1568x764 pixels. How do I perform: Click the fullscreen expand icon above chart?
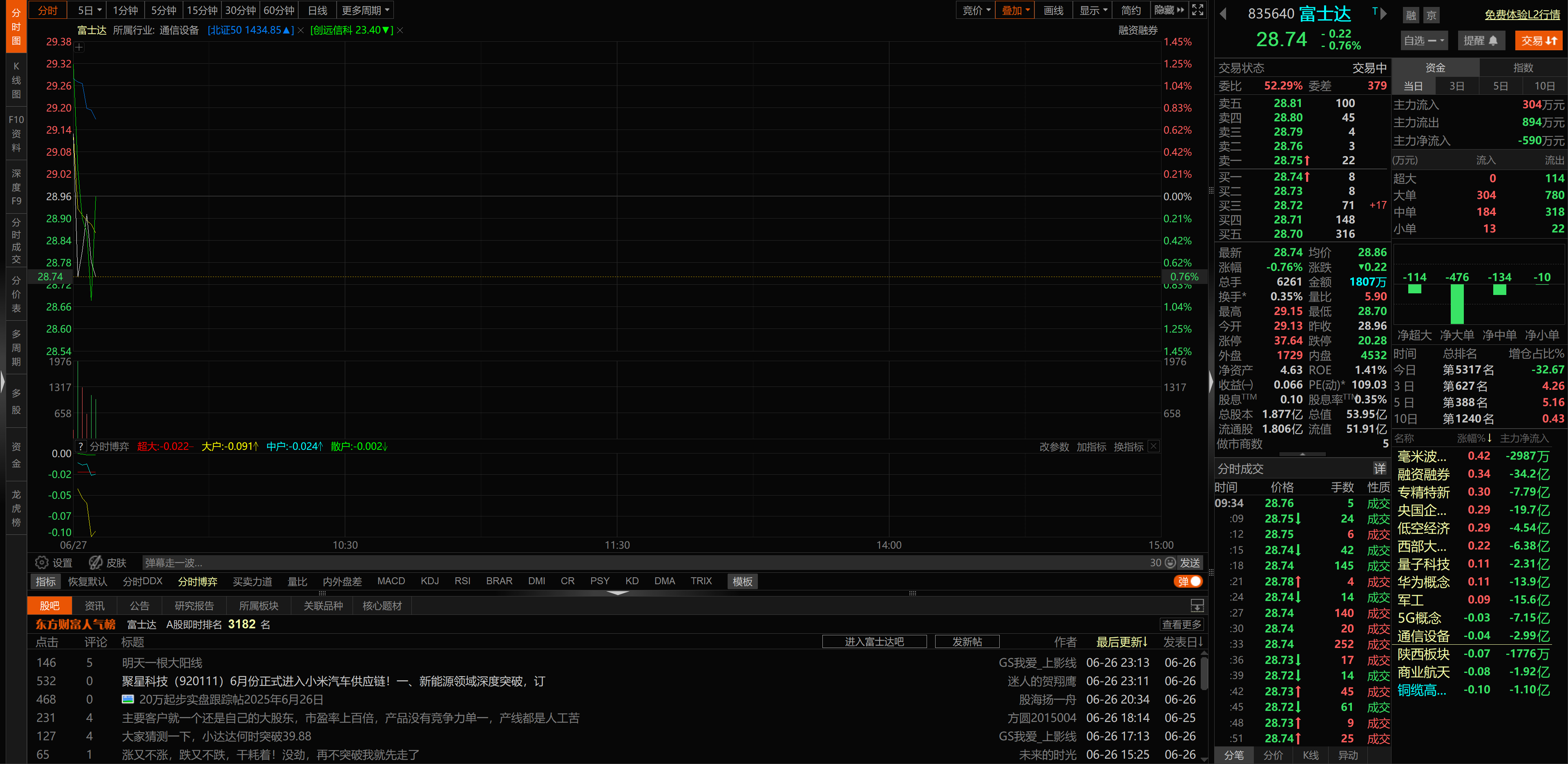coord(1197,10)
